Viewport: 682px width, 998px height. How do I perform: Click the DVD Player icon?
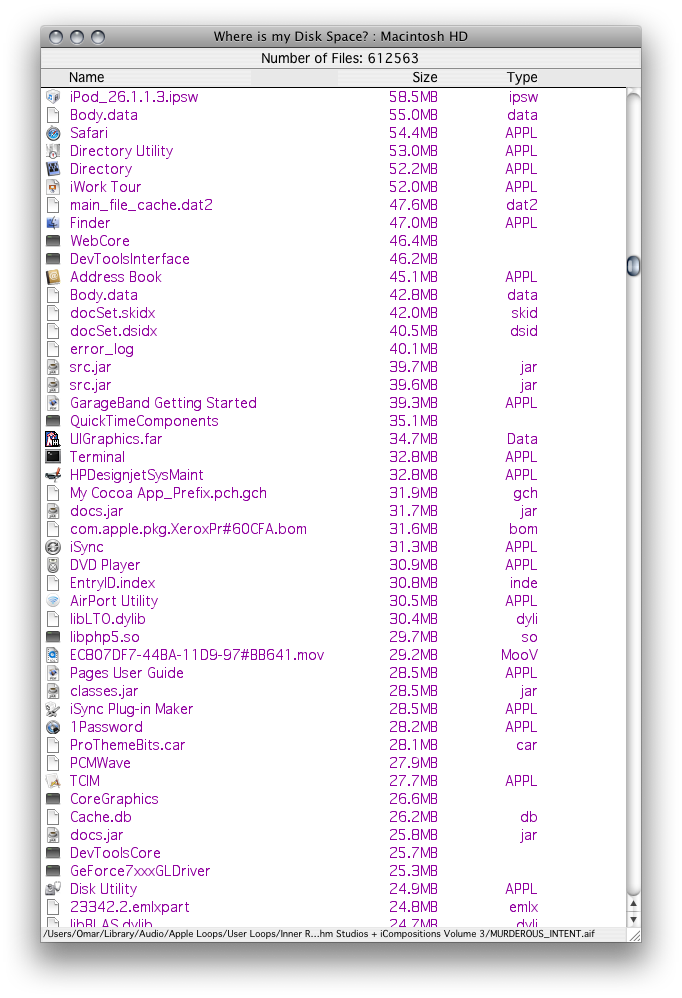coord(53,565)
